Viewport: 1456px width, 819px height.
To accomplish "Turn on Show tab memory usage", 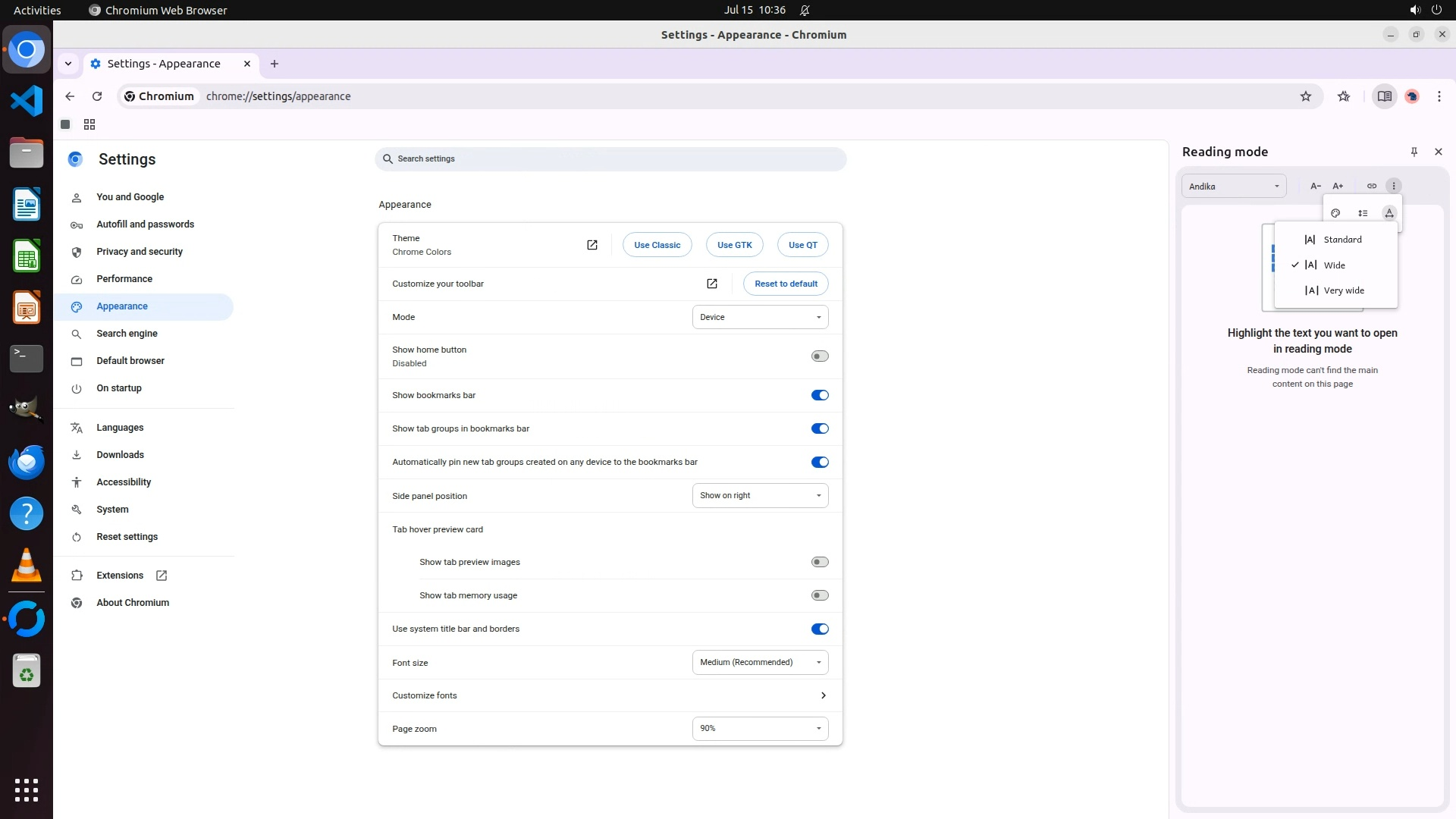I will coord(819,595).
